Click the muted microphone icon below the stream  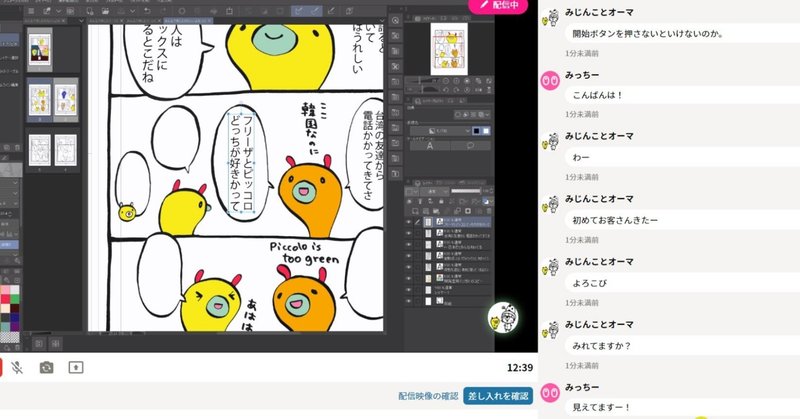[17, 367]
